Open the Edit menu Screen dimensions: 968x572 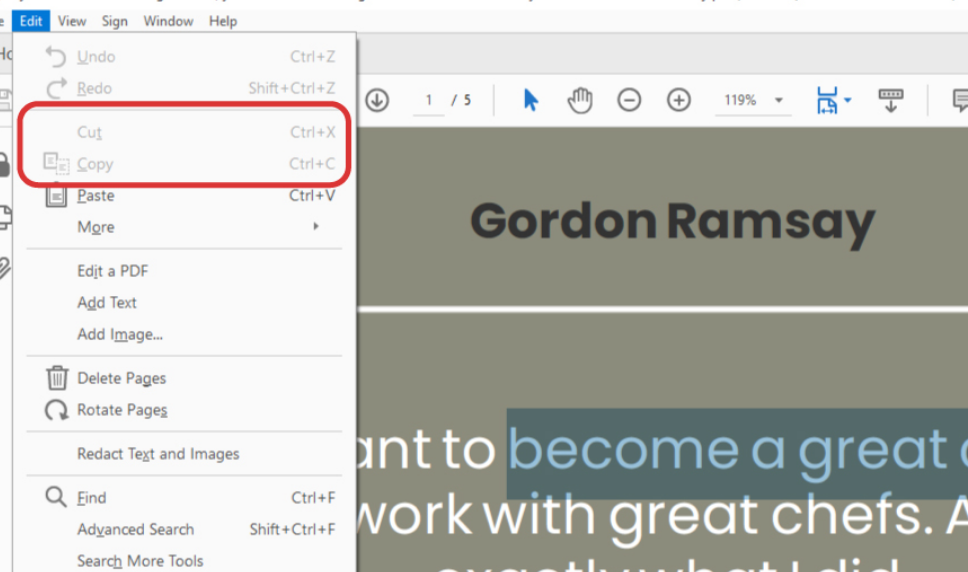click(31, 21)
